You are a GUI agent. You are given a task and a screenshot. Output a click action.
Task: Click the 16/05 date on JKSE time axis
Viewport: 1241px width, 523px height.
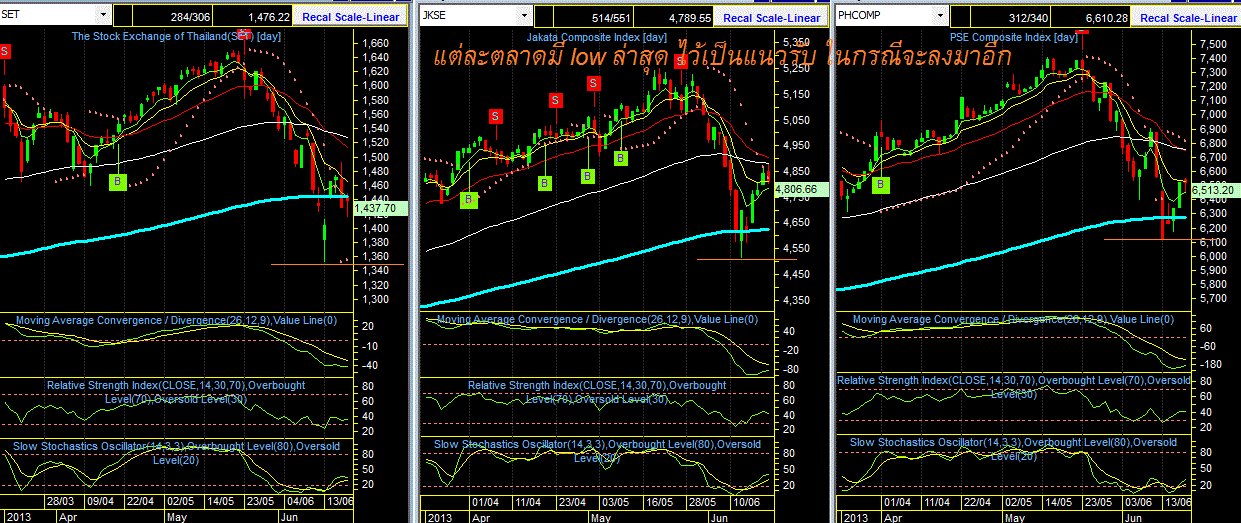658,502
